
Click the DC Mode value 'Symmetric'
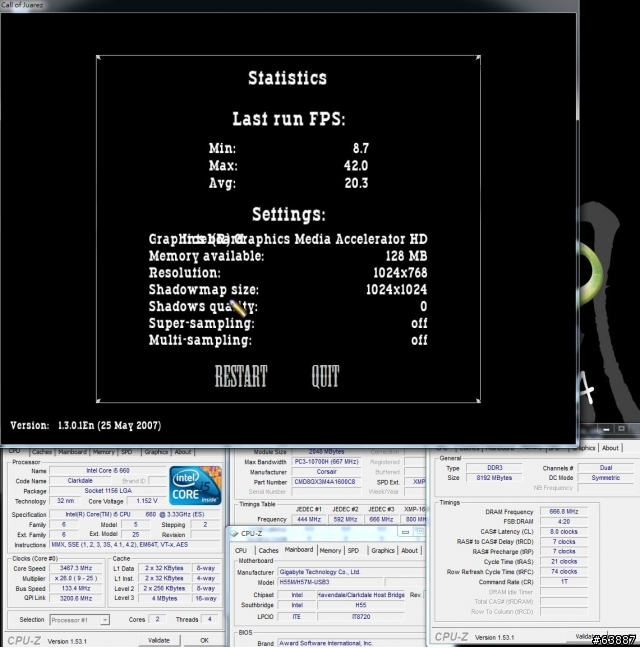click(x=606, y=478)
